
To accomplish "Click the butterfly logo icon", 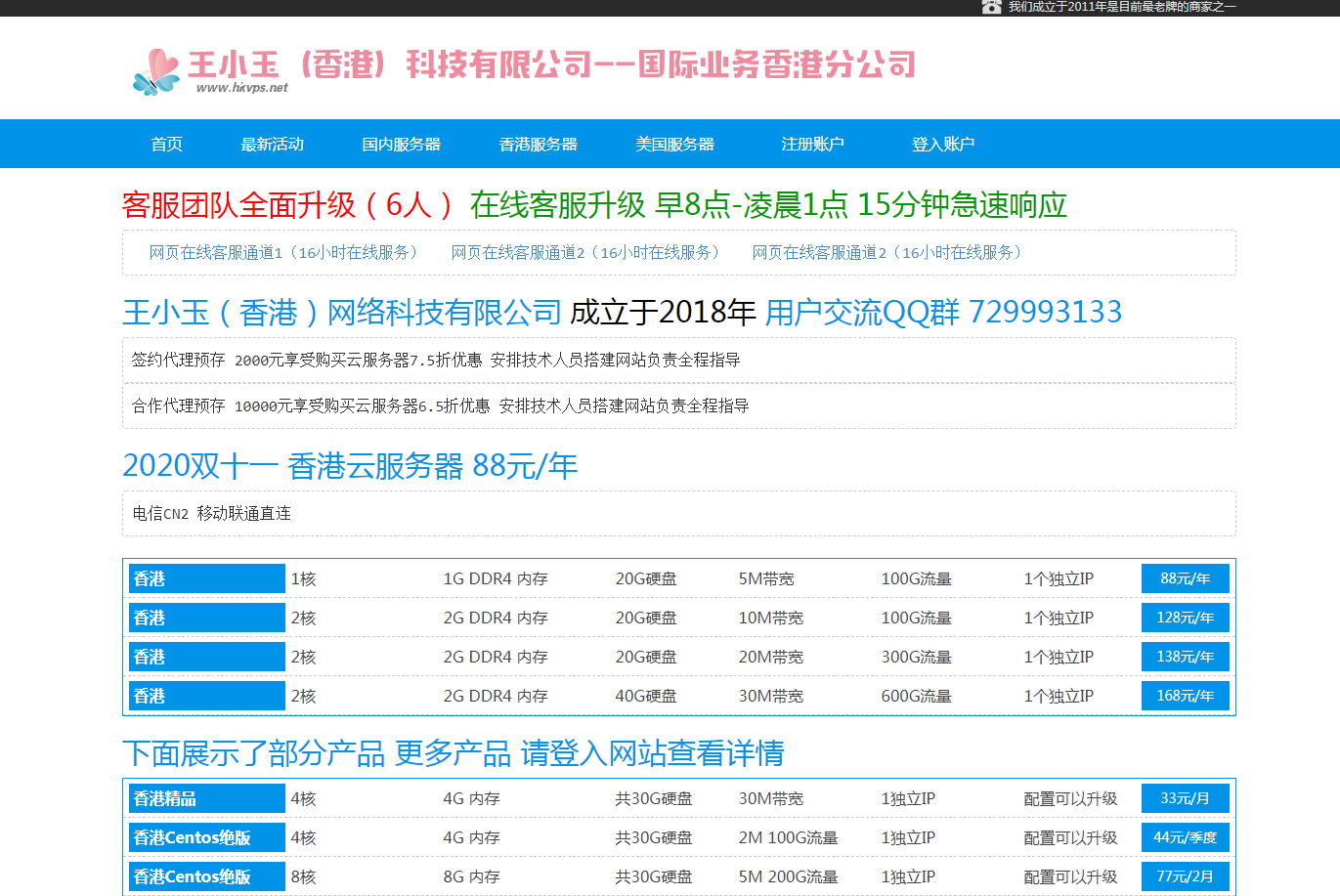I will [x=156, y=71].
